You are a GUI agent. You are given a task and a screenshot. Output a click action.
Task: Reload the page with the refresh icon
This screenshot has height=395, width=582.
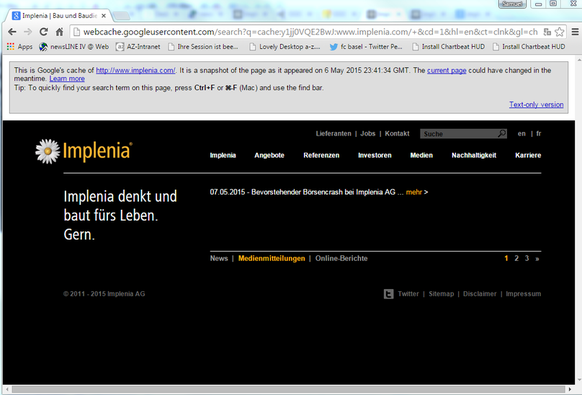43,32
